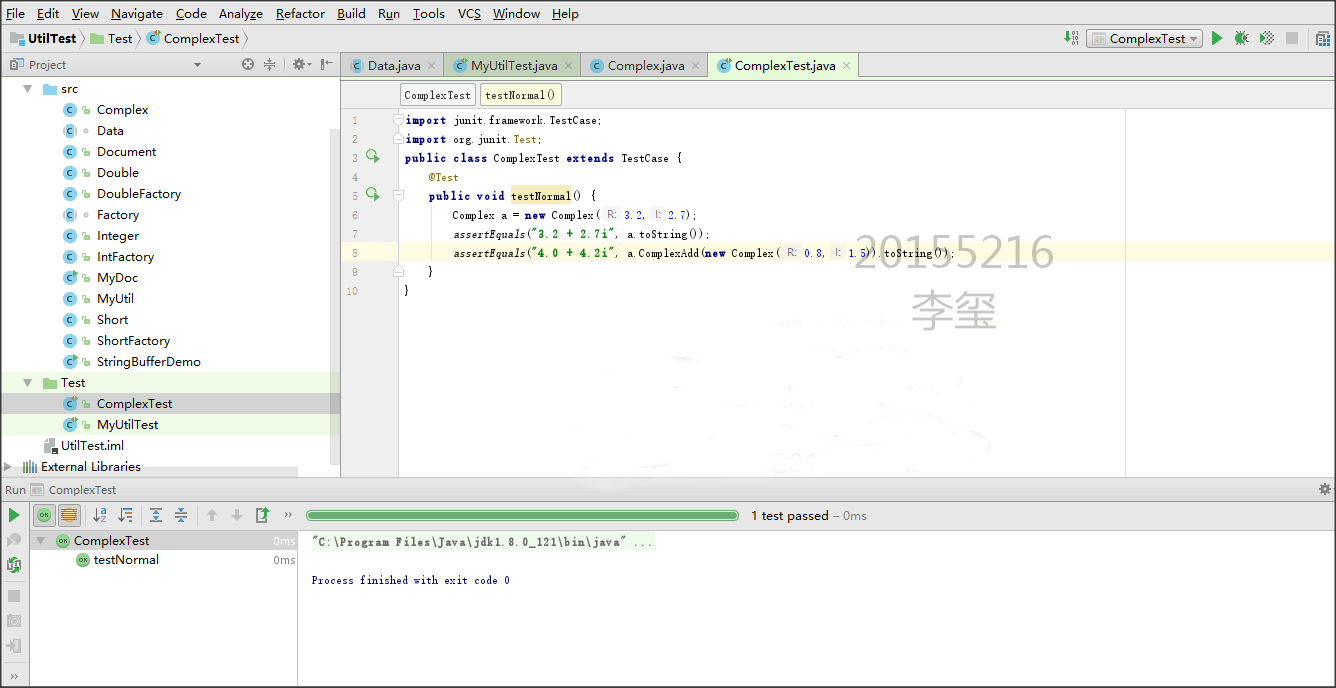The image size is (1336, 688).
Task: Click the Make Project build icon
Action: 1073,38
